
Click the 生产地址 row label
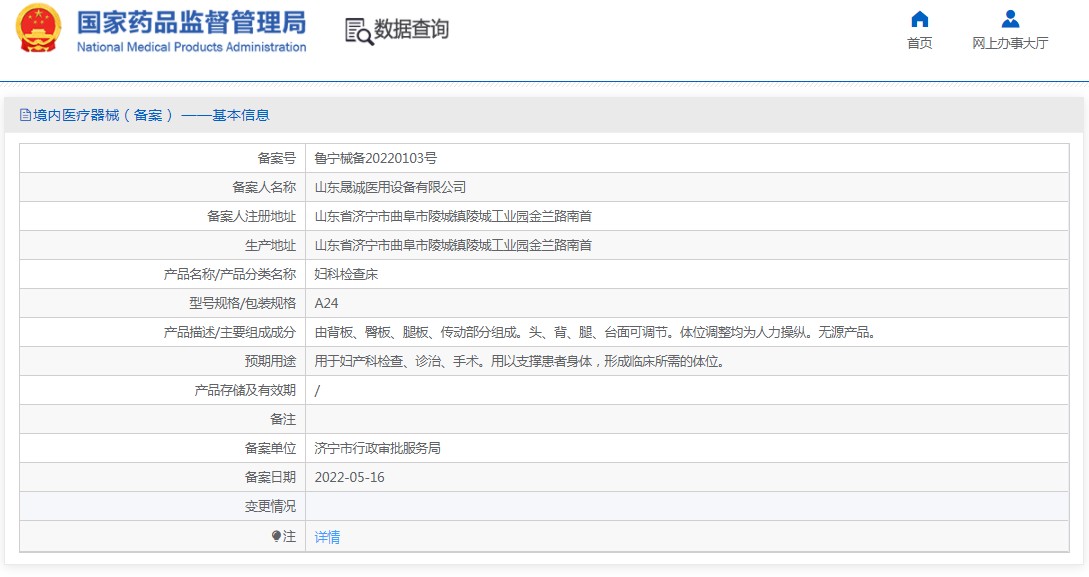[270, 245]
